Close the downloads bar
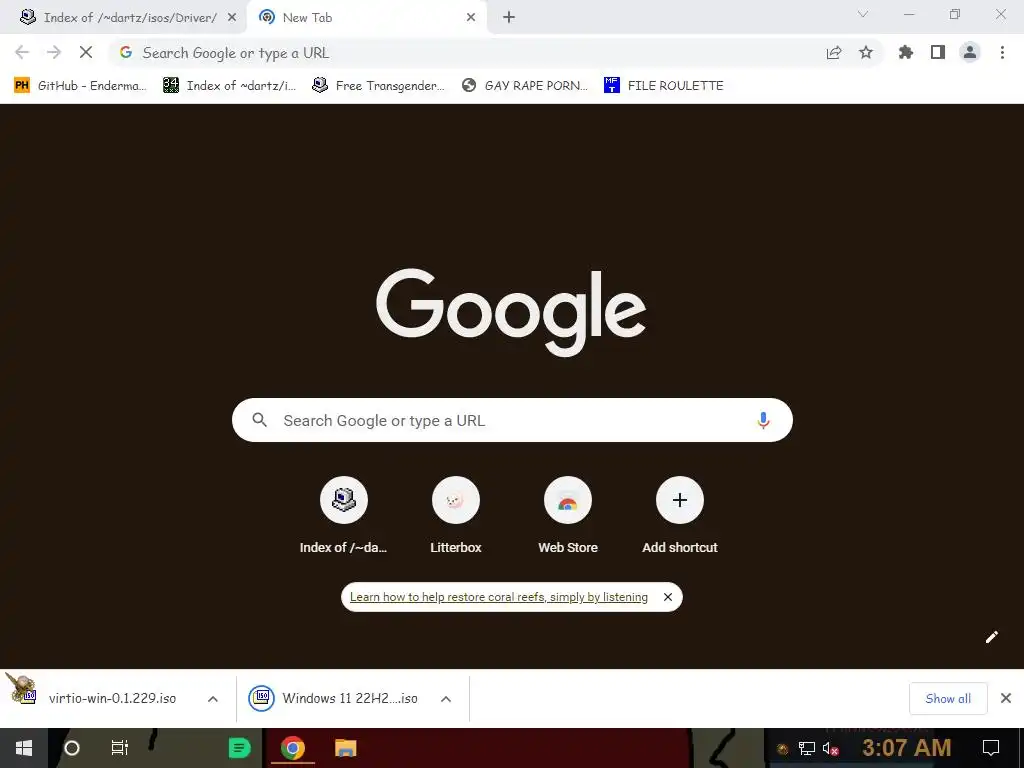The height and width of the screenshot is (768, 1024). click(1006, 698)
